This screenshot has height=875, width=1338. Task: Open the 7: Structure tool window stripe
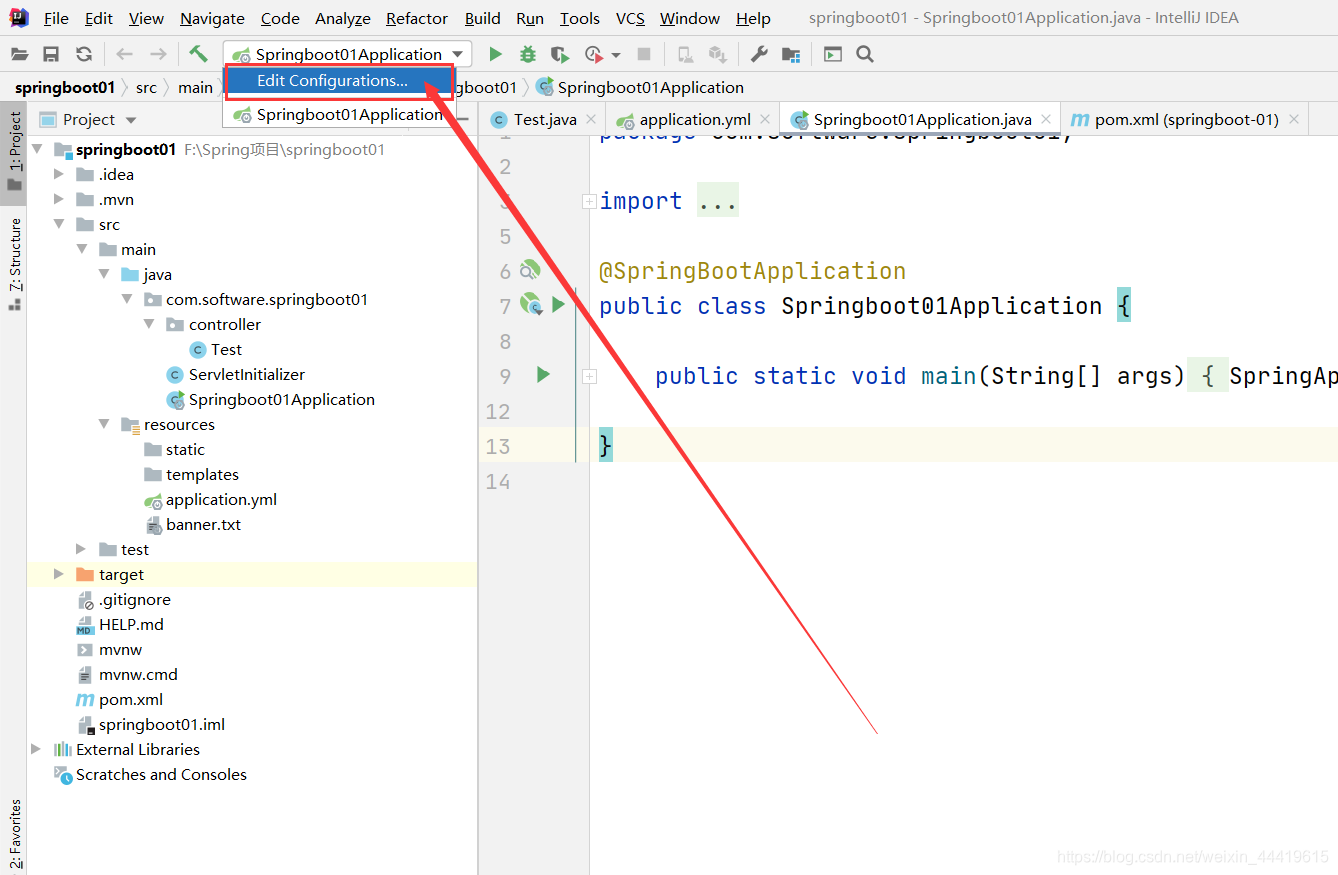15,263
